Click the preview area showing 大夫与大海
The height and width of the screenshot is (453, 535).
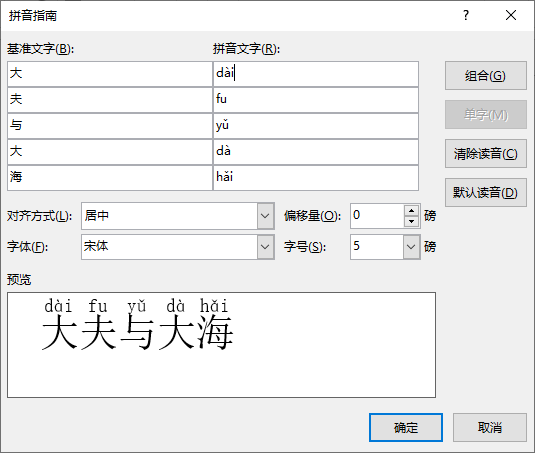pyautogui.click(x=221, y=345)
